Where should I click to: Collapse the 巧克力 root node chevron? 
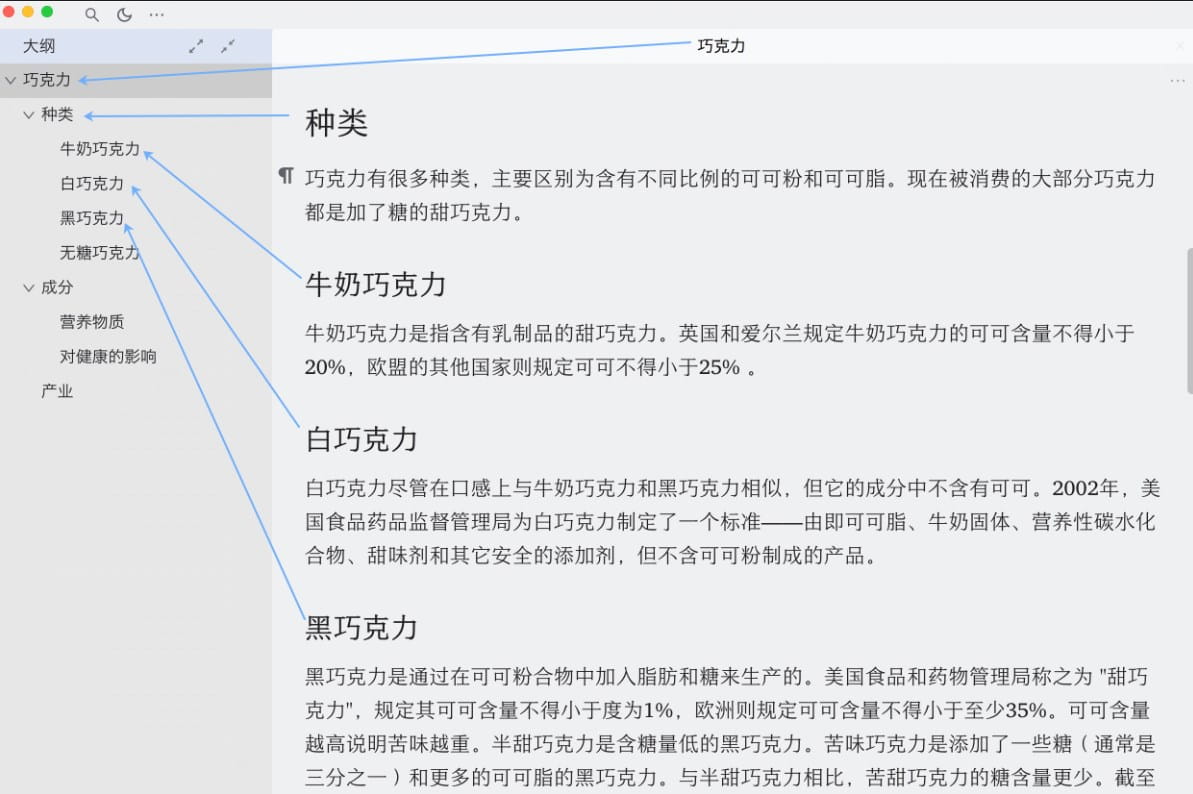(x=10, y=80)
